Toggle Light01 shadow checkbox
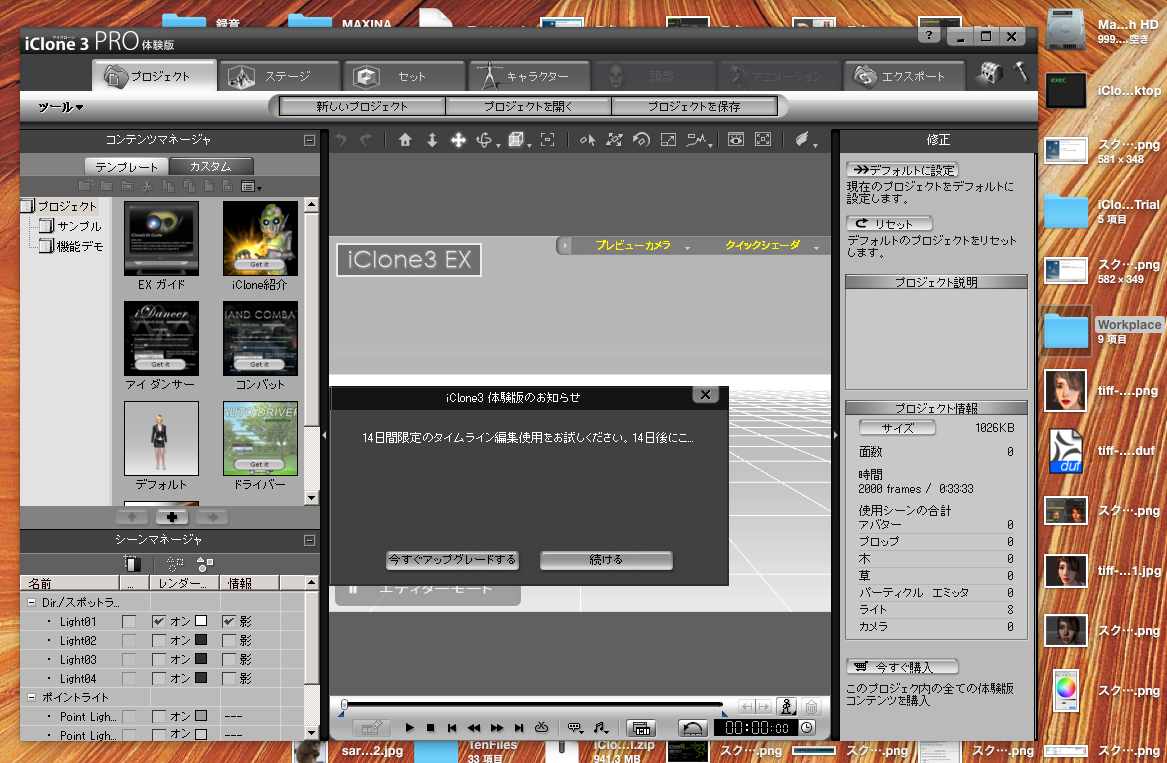This screenshot has width=1167, height=763. (228, 621)
